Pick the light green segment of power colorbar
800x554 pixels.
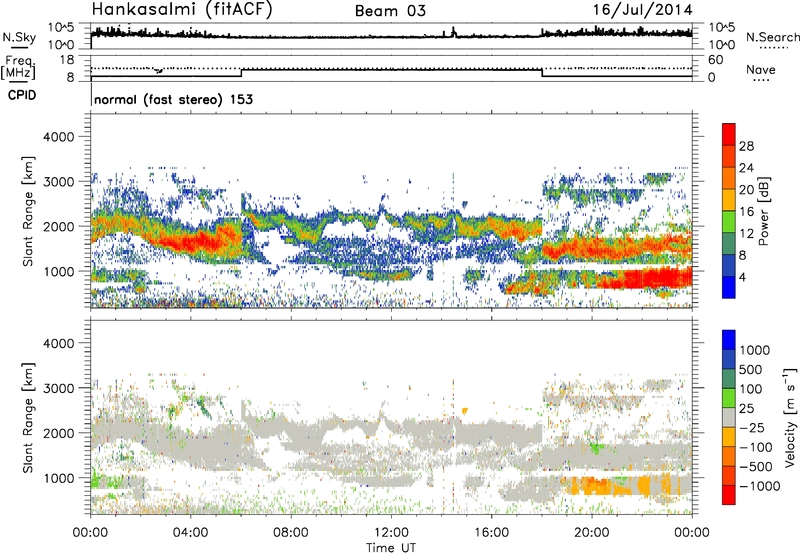click(x=729, y=222)
